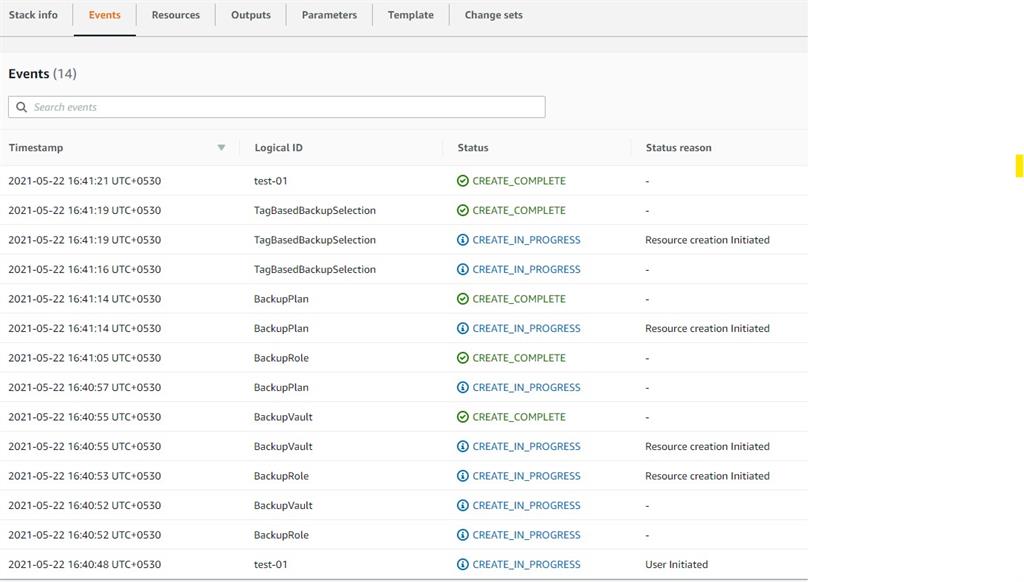Click the green check icon on the BackupVault CREATE_COMPLETE row
Screen dimensions: 1024x582
tap(462, 417)
